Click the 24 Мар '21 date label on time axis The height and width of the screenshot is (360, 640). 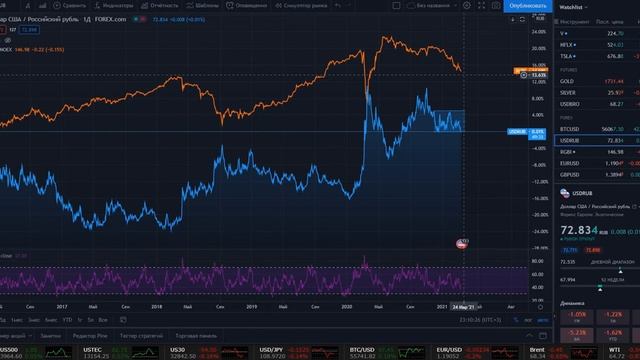[x=463, y=307]
